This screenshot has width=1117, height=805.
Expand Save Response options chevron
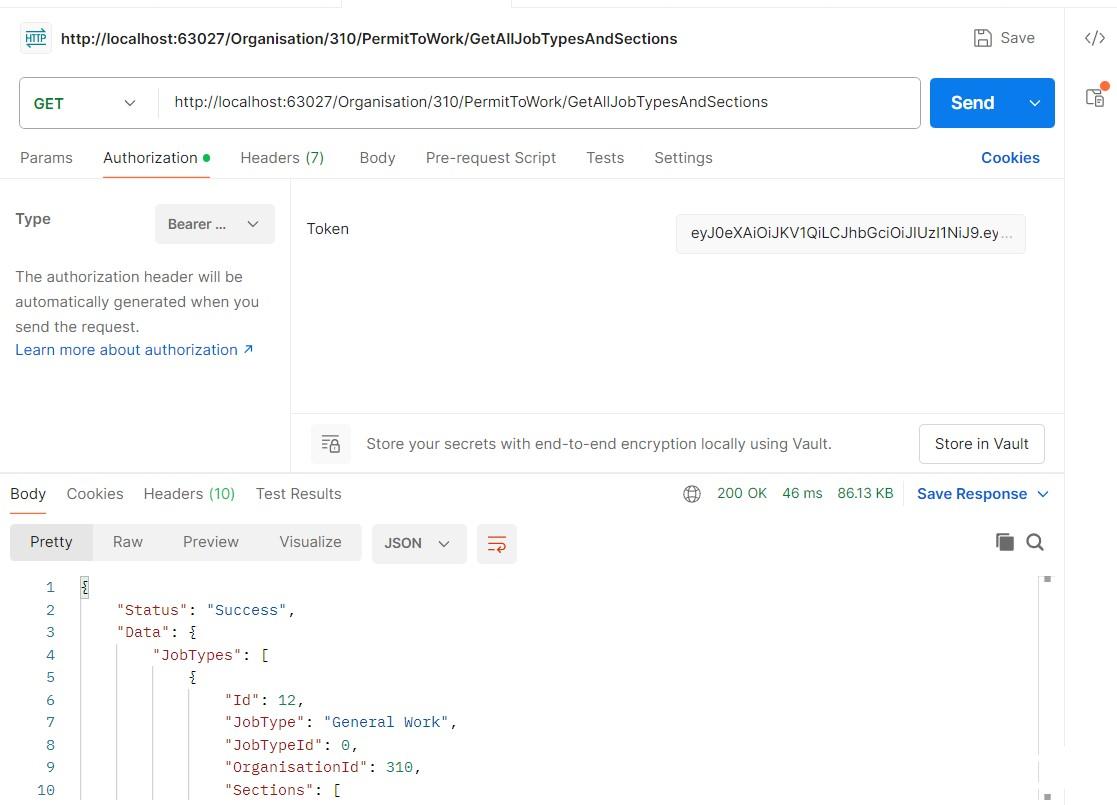(1043, 494)
